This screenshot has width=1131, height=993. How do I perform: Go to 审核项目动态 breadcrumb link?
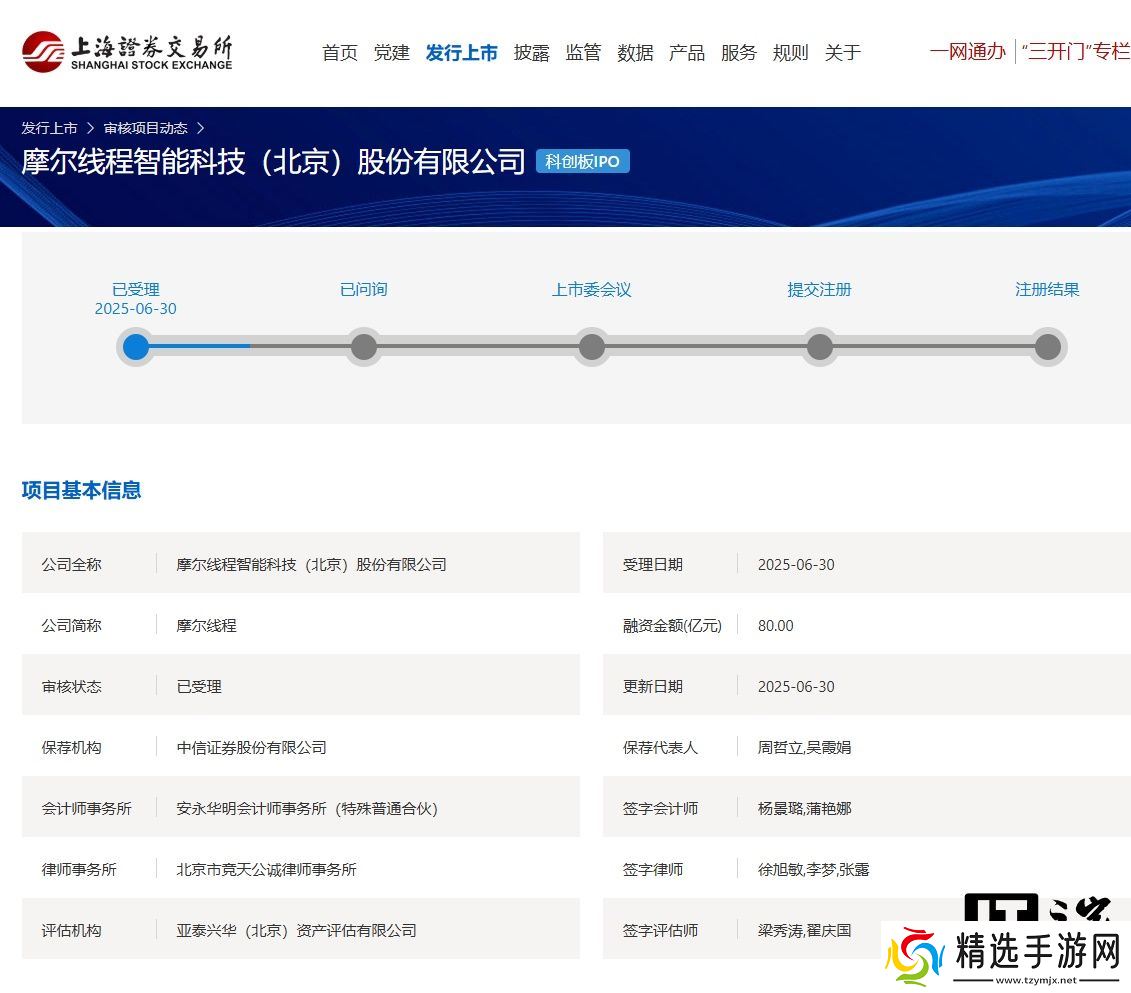pyautogui.click(x=145, y=128)
